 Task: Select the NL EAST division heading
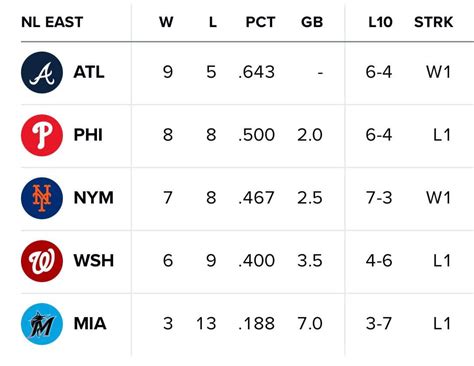52,22
